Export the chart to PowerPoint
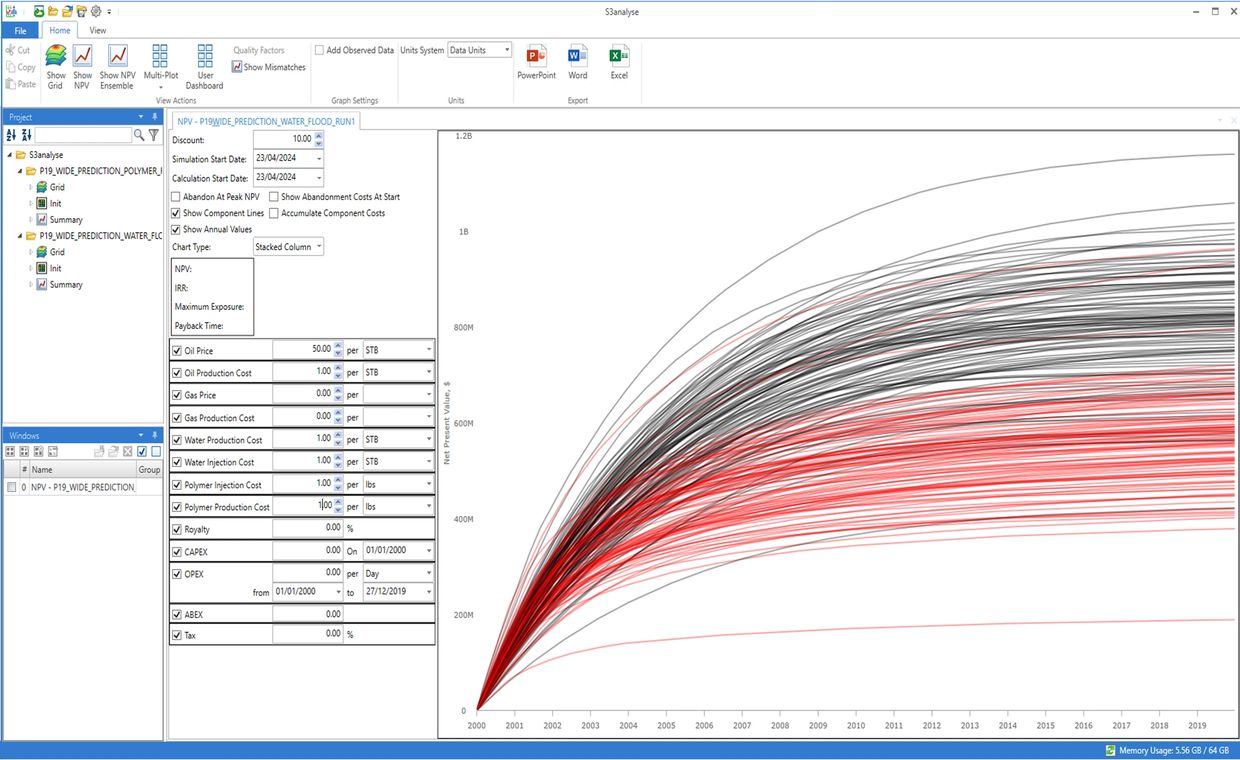 (x=536, y=57)
